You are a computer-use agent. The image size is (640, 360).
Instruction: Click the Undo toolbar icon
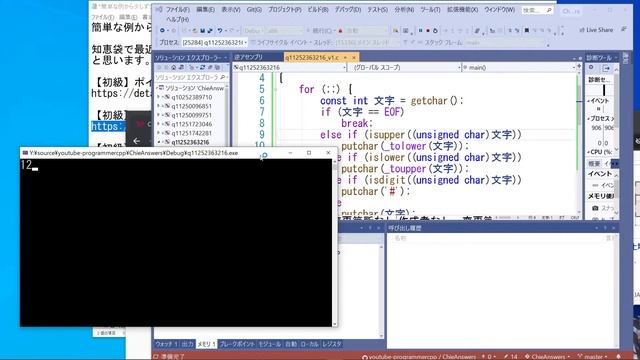pyautogui.click(x=220, y=31)
